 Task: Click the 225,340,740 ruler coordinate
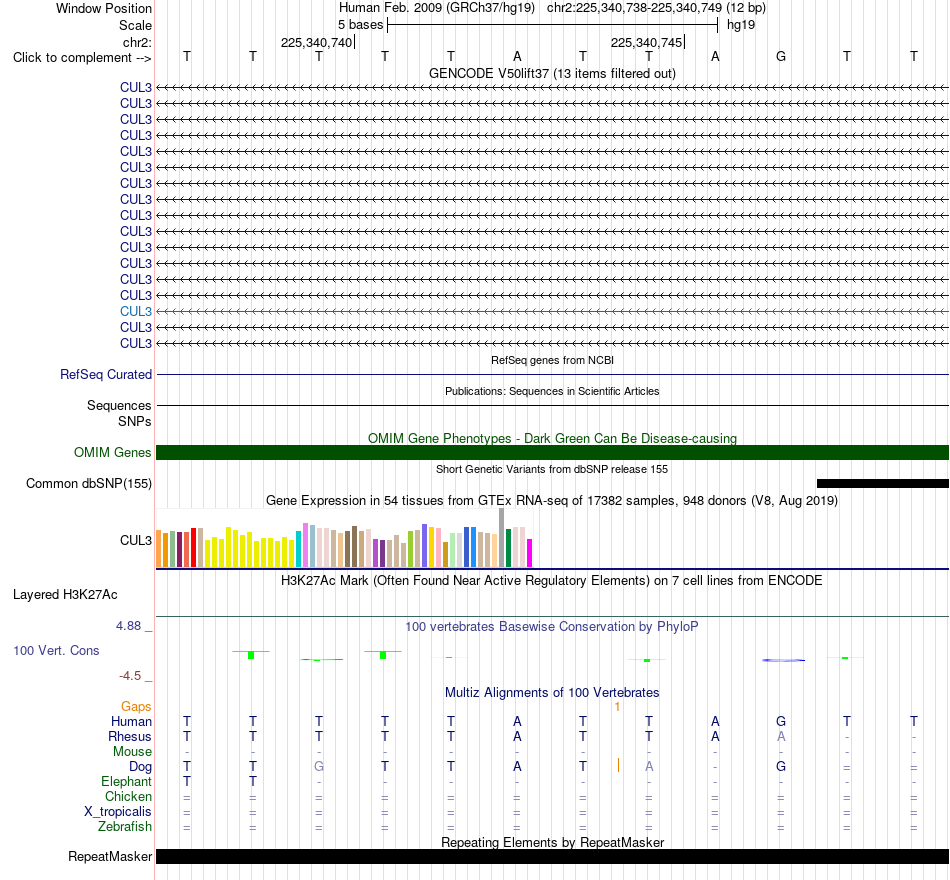click(316, 42)
